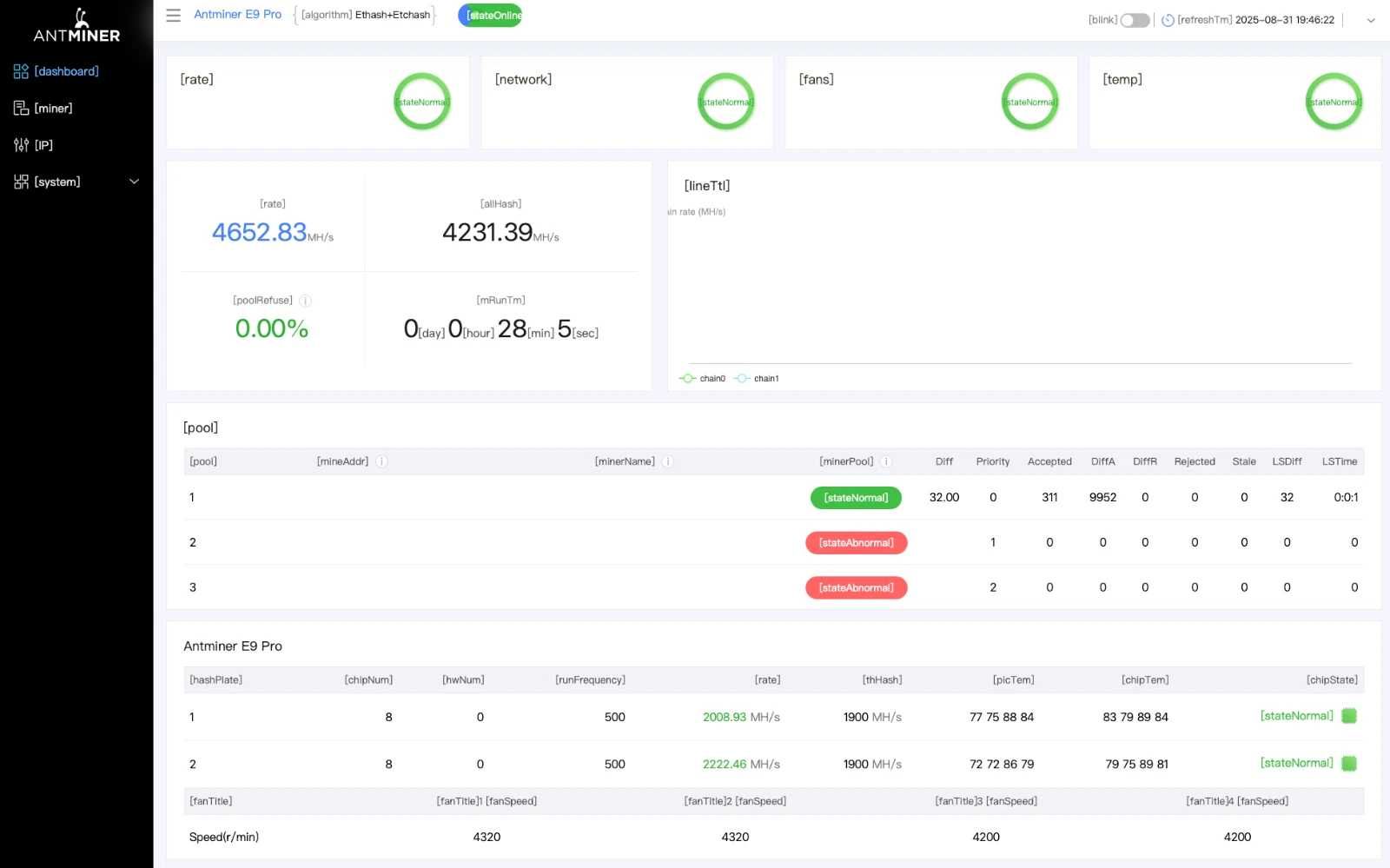Click the chipState column header
The width and height of the screenshot is (1390, 868).
(1332, 680)
